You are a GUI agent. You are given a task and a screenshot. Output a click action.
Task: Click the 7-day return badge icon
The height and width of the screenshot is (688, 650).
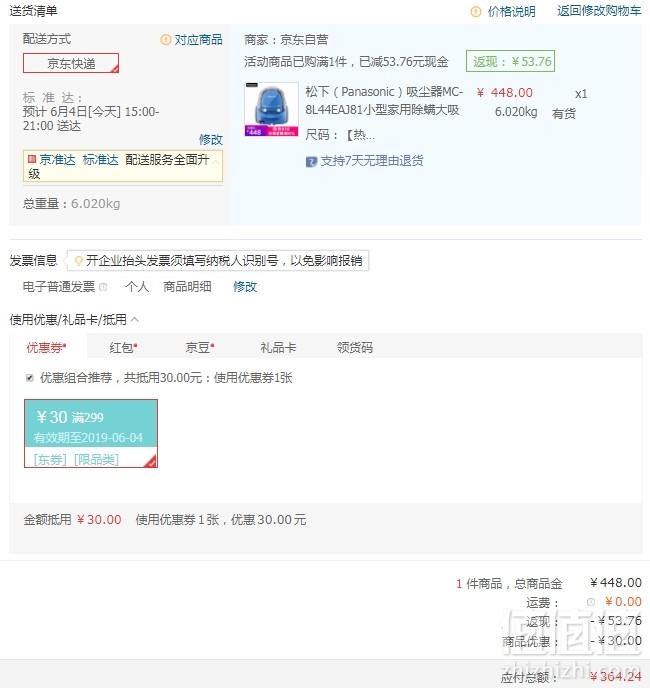[x=311, y=162]
